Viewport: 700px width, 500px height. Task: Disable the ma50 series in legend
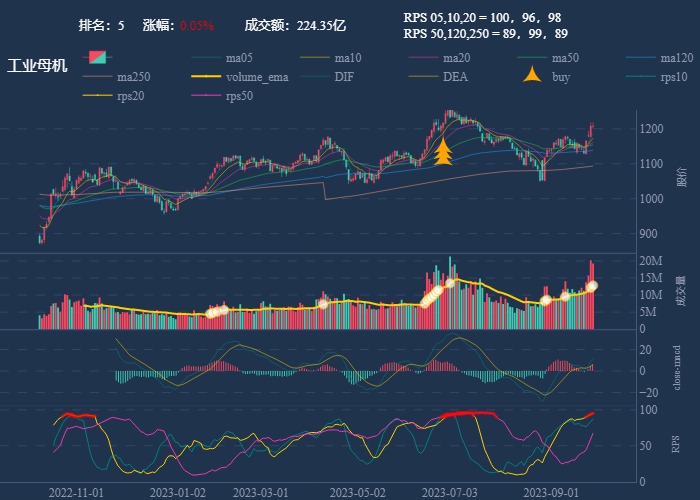point(565,58)
